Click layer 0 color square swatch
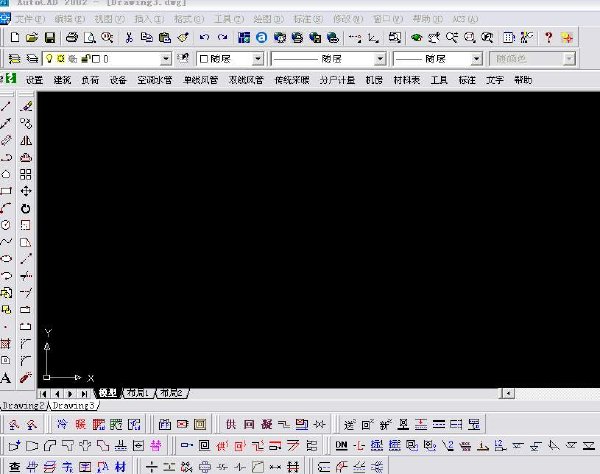 tap(96, 59)
